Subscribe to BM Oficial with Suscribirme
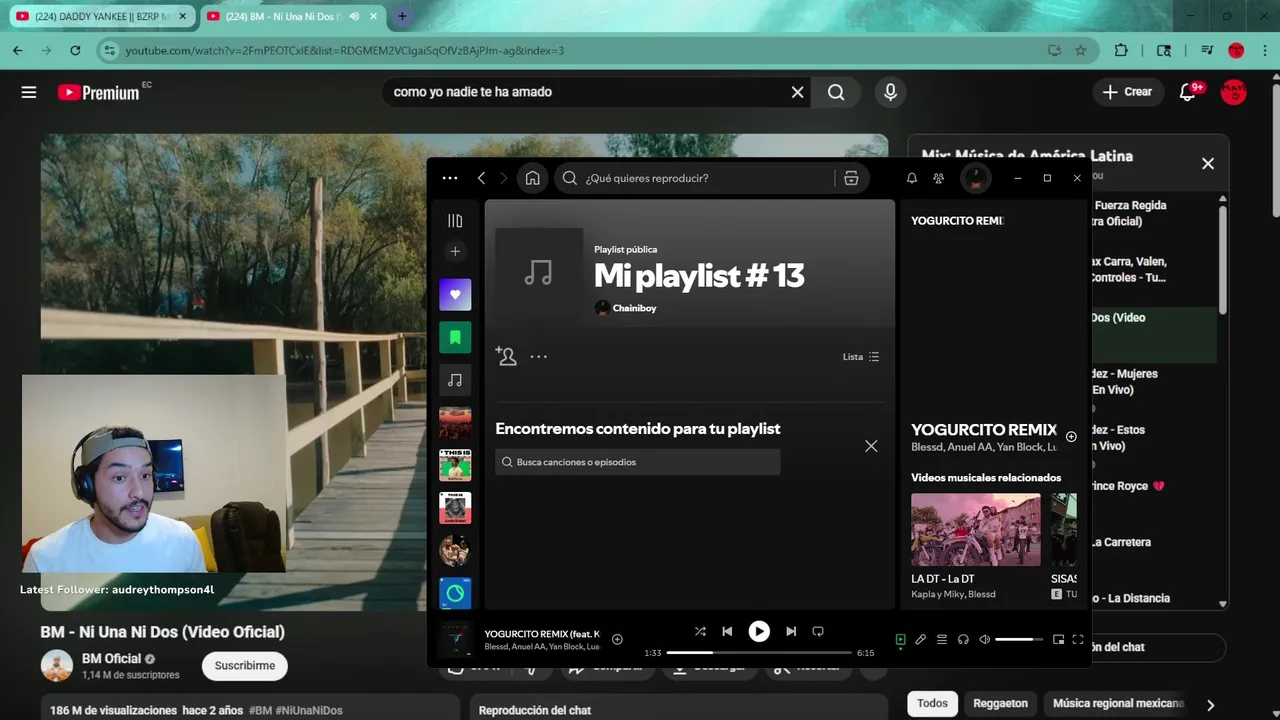 click(245, 666)
